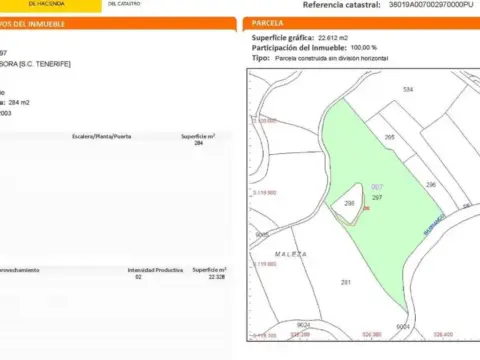Click the 284 value under 'Superficie m²'

coord(199,143)
